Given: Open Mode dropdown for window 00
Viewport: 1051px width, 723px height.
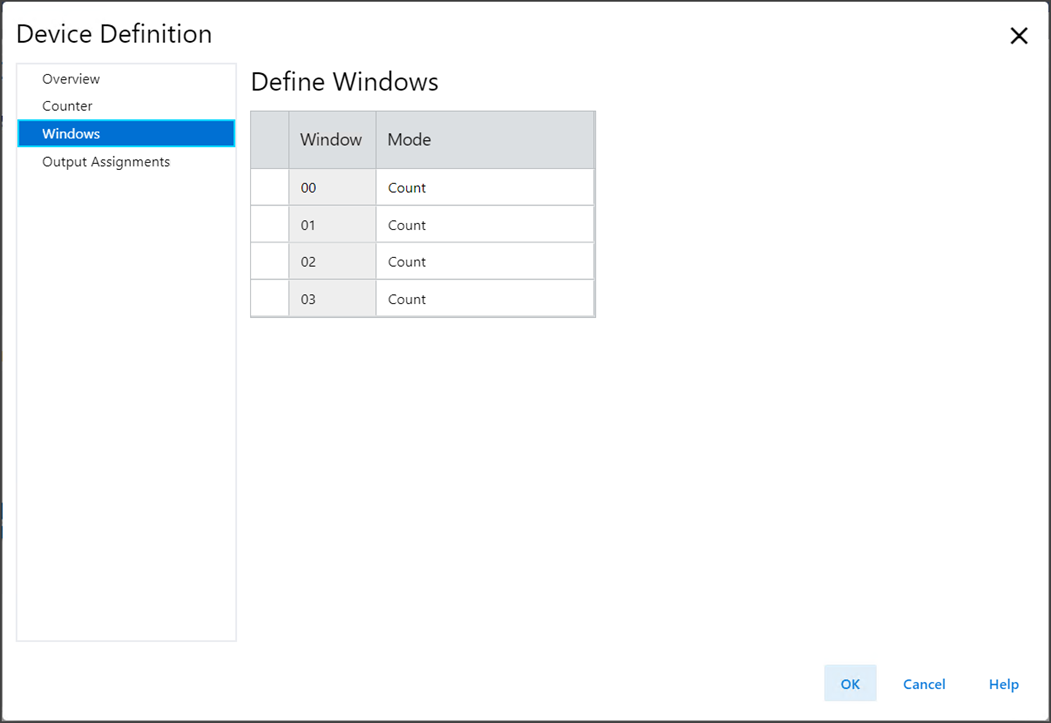Looking at the screenshot, I should click(x=484, y=188).
